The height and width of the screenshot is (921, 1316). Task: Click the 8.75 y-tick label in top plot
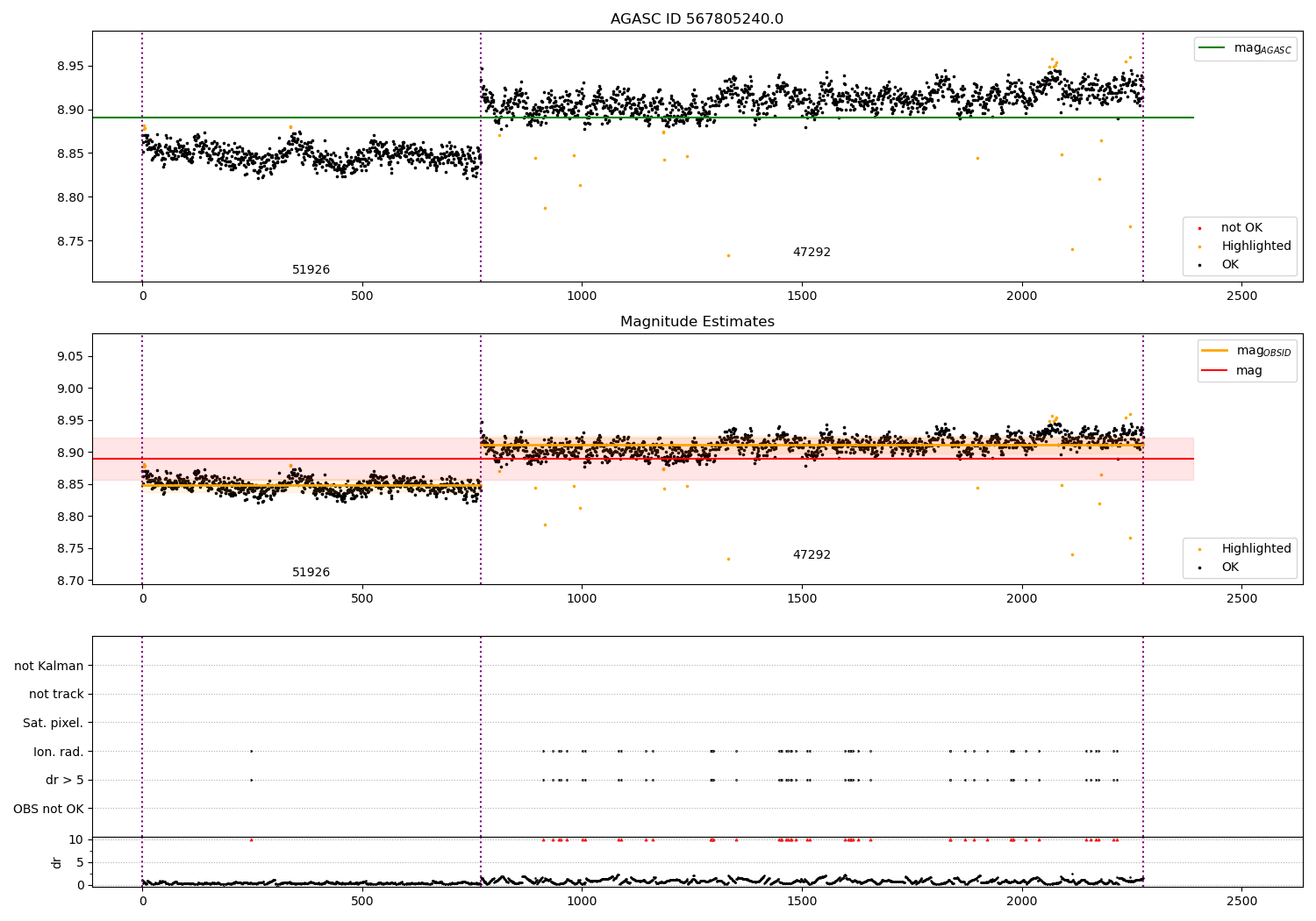(69, 242)
